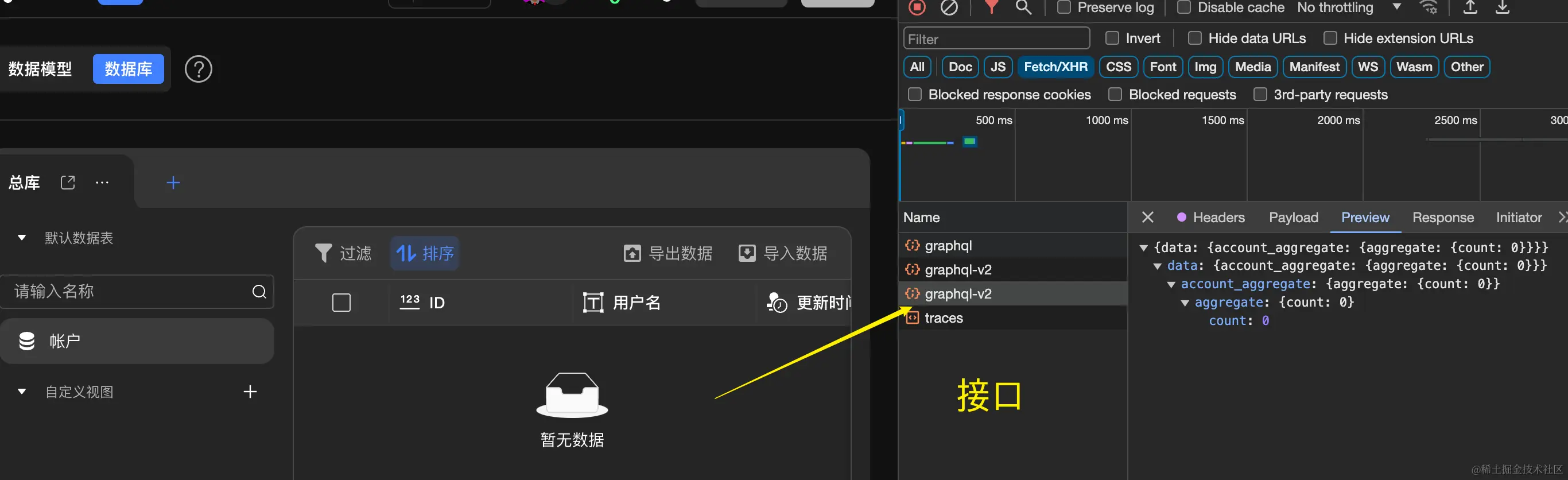
Task: Toggle the DevTools filter funnel icon
Action: point(992,7)
